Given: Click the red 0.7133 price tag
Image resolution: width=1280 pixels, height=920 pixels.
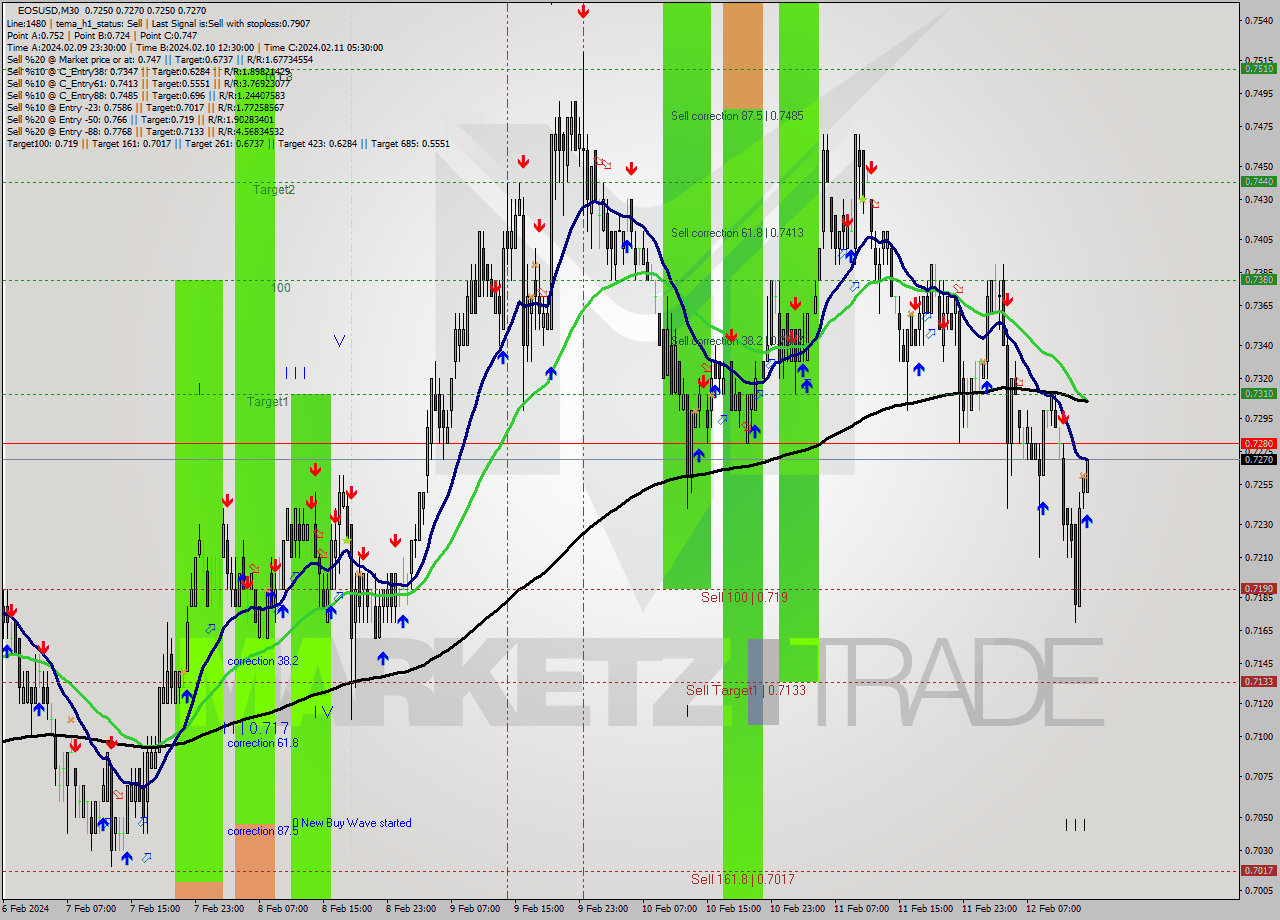Looking at the screenshot, I should (1258, 682).
